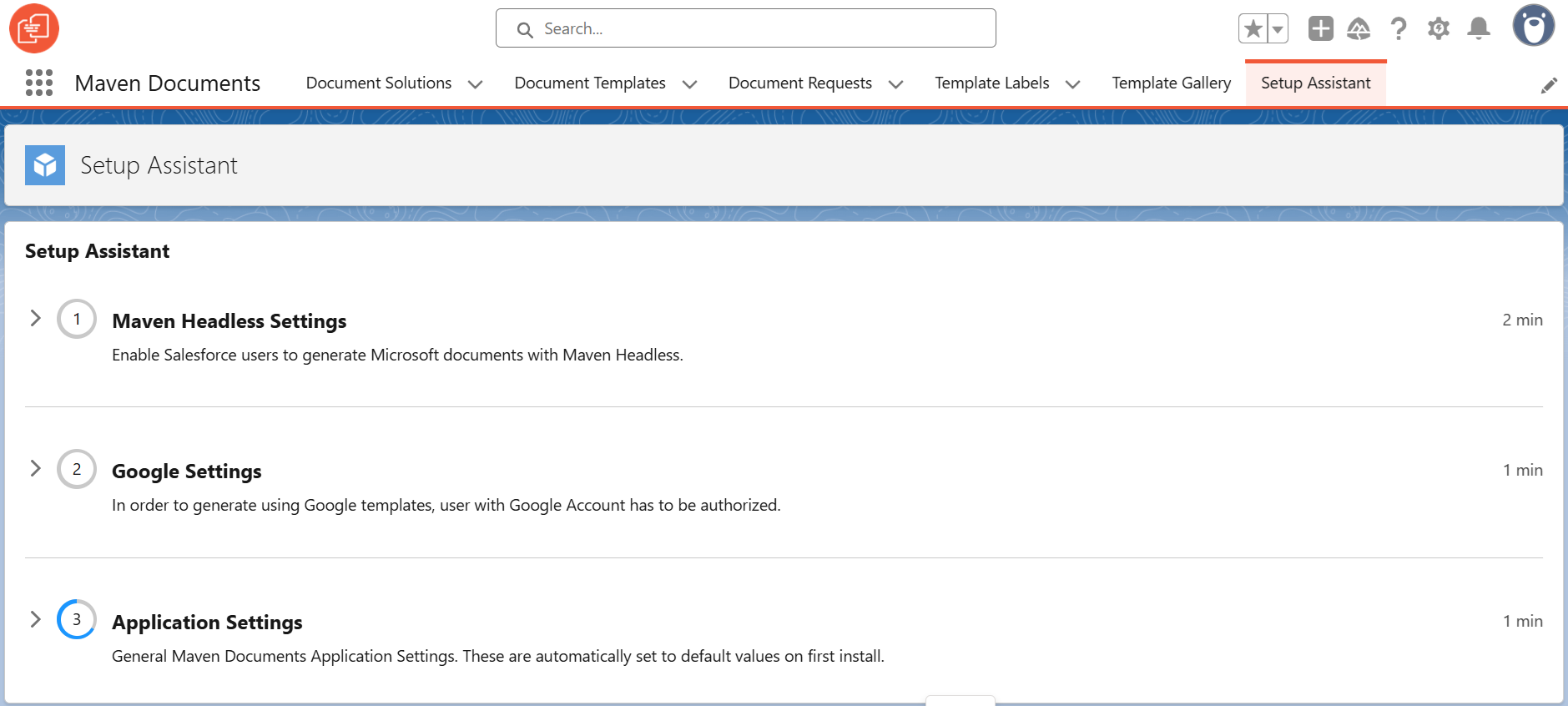Expand the Document Solutions dropdown chevron
Viewport: 1568px width, 706px height.
(476, 84)
